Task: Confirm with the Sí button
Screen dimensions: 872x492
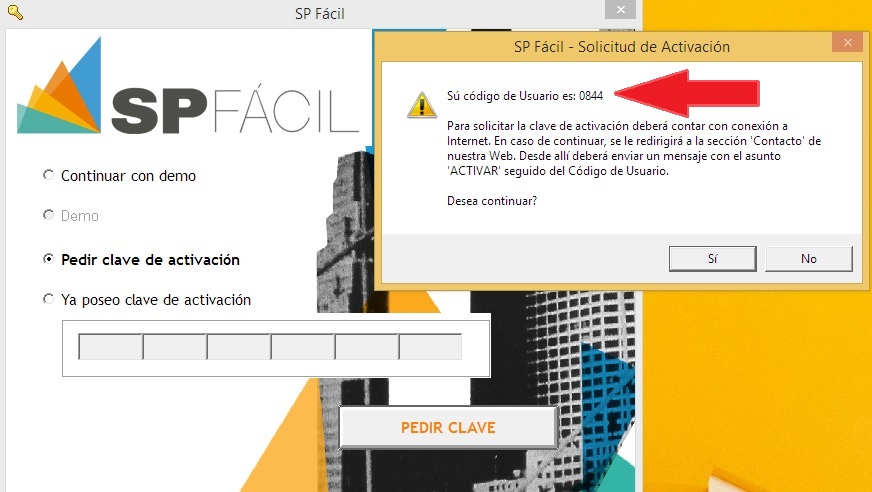Action: 712,259
